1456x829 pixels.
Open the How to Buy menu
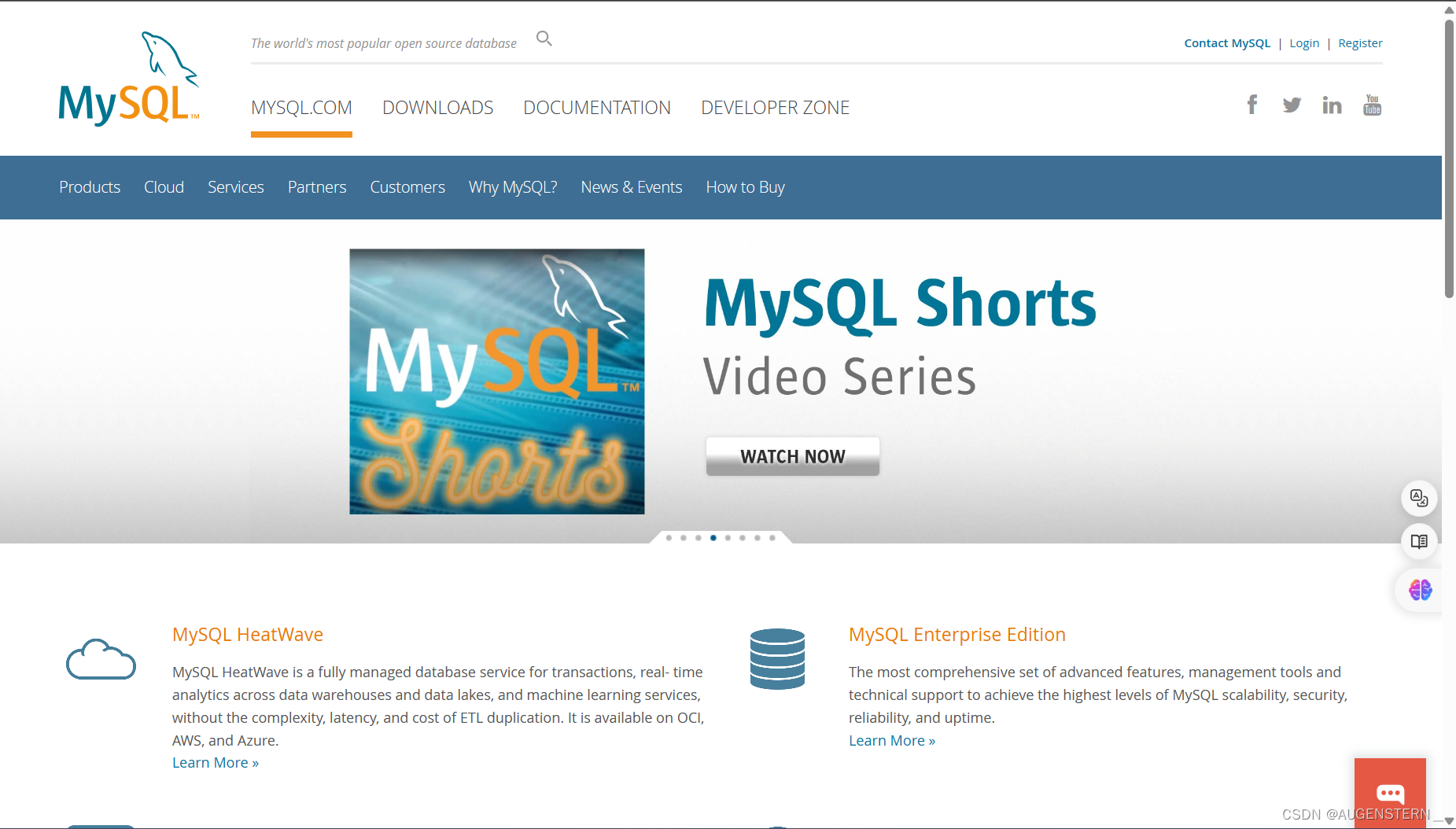[745, 187]
